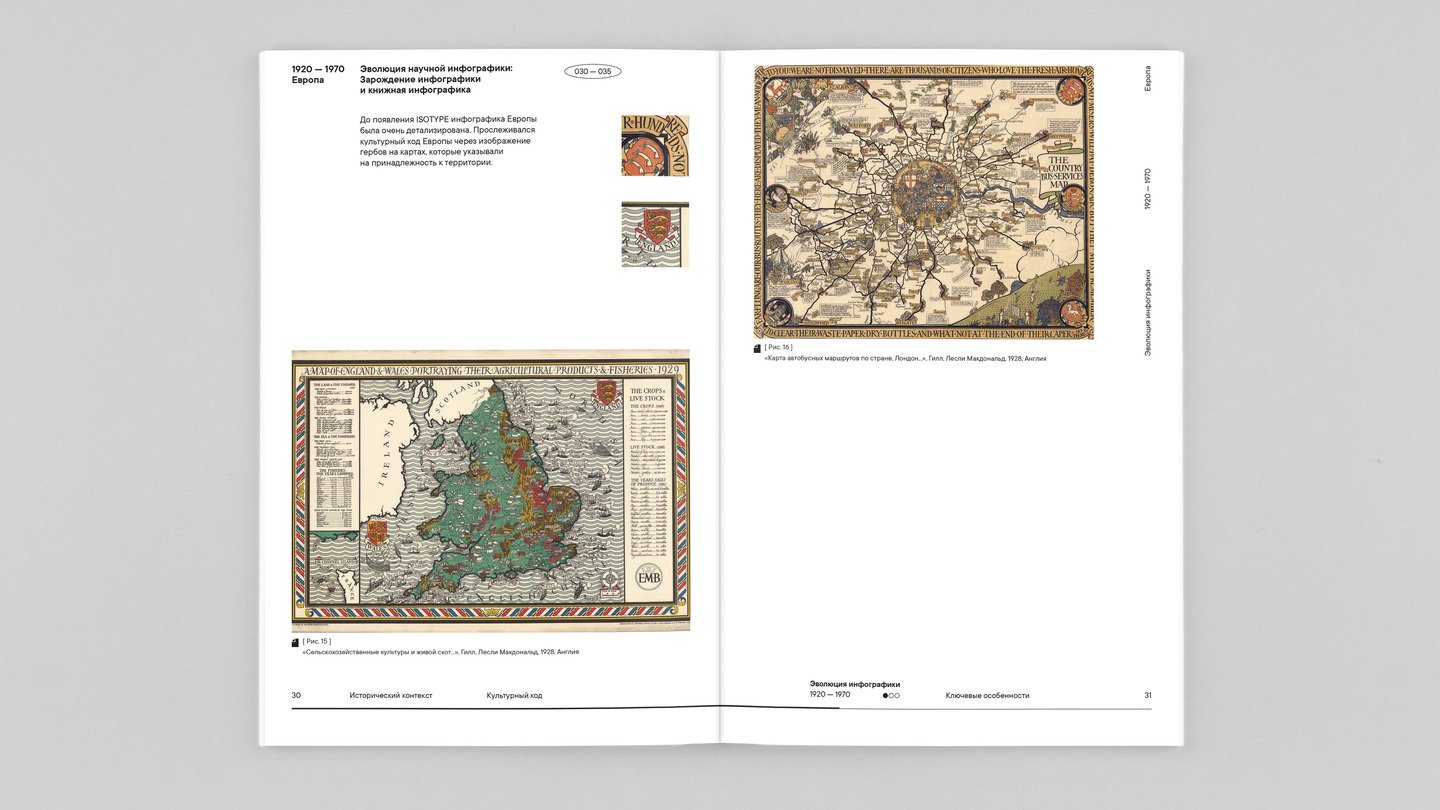Open the country bus services map image

pyautogui.click(x=924, y=202)
